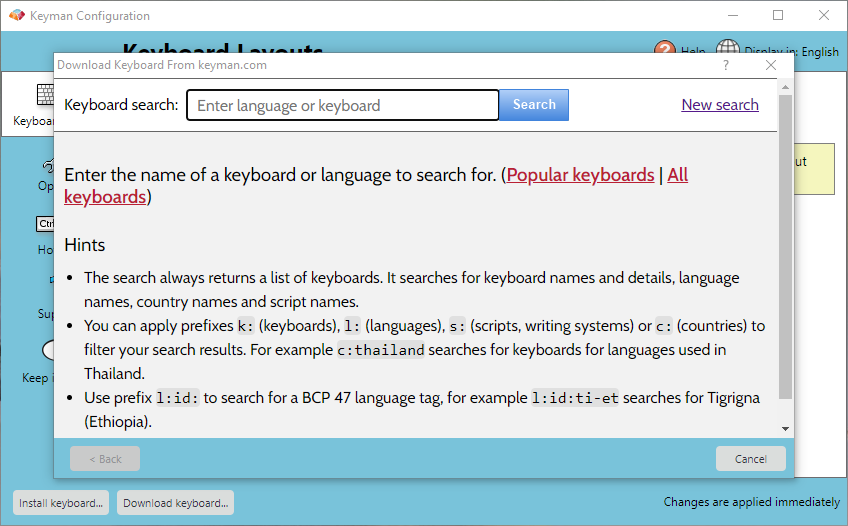
Task: Click the Install keyboard... button
Action: (61, 503)
